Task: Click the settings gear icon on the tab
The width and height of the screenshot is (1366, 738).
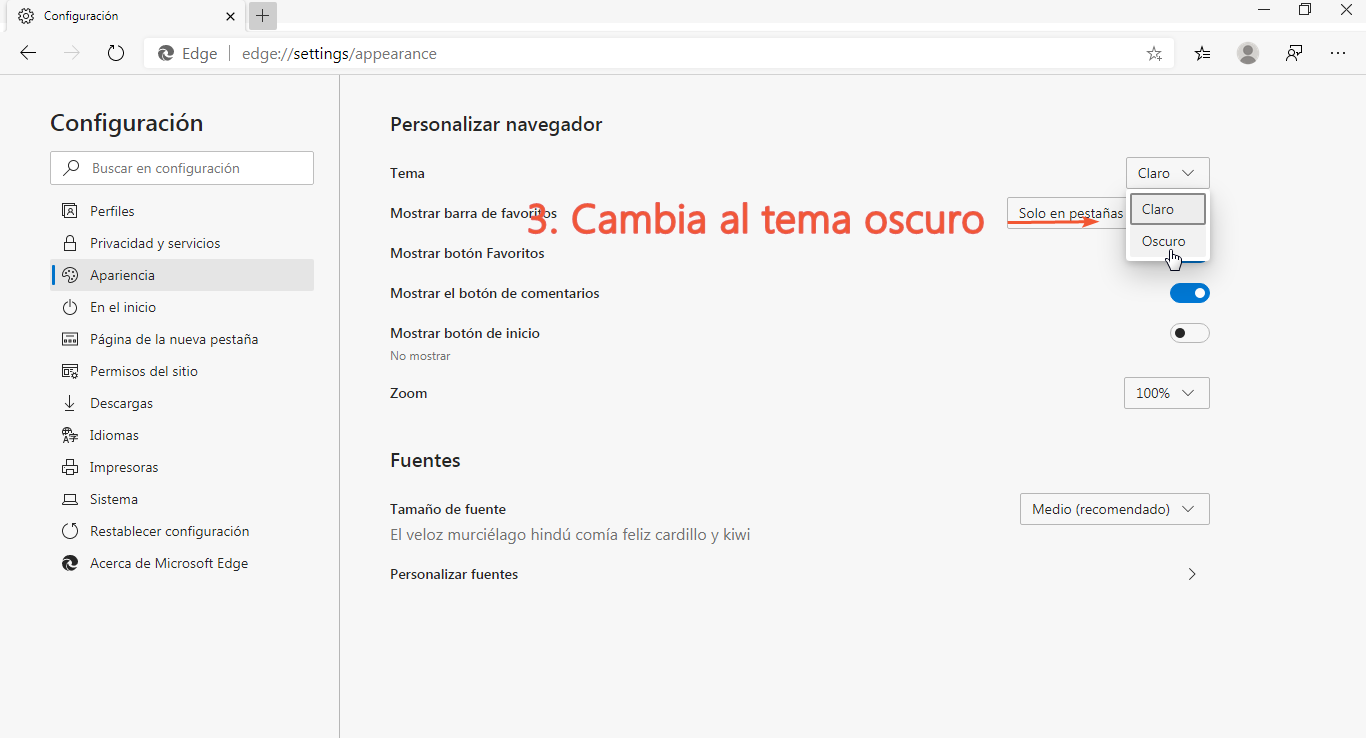Action: pyautogui.click(x=26, y=16)
